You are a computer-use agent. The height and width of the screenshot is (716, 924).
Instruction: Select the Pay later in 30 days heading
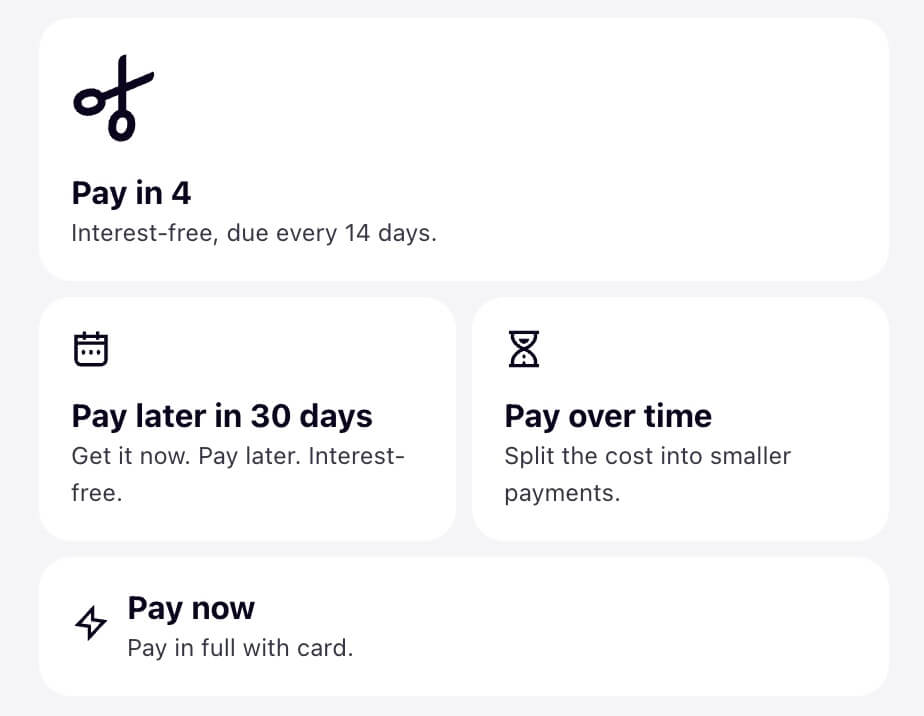tap(222, 415)
